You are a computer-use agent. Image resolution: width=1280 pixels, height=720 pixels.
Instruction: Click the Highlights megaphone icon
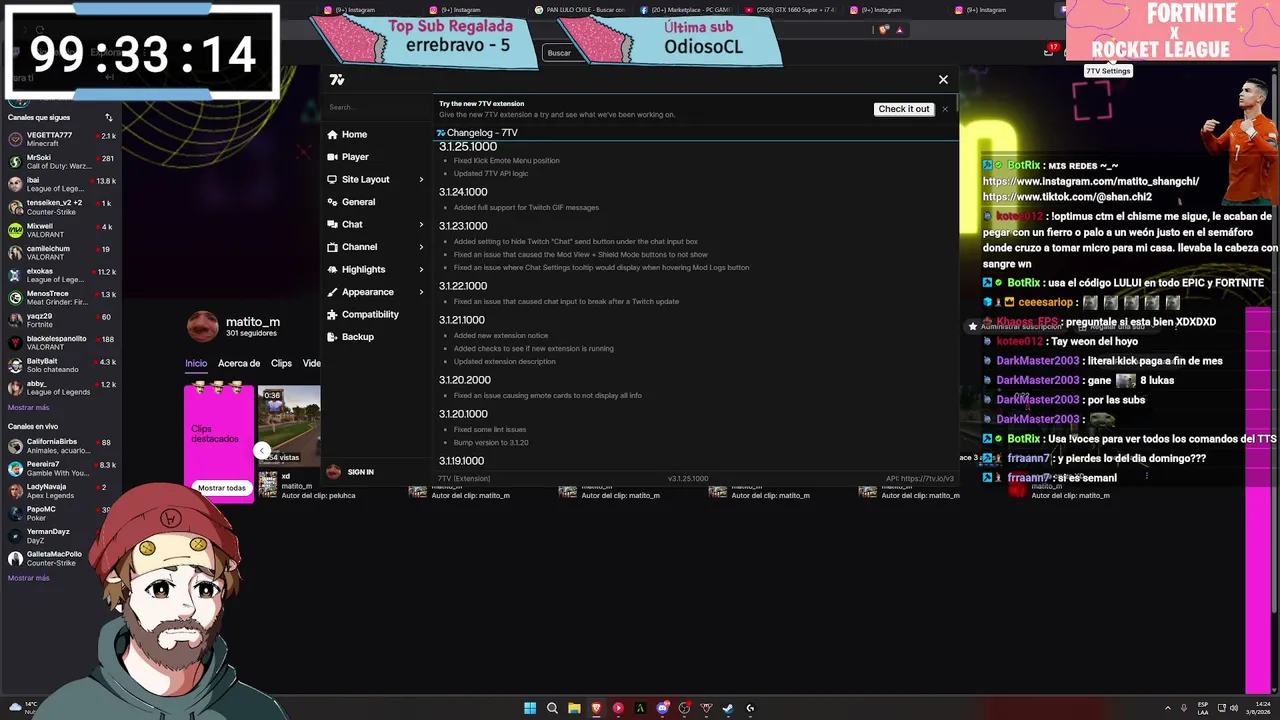pos(332,269)
